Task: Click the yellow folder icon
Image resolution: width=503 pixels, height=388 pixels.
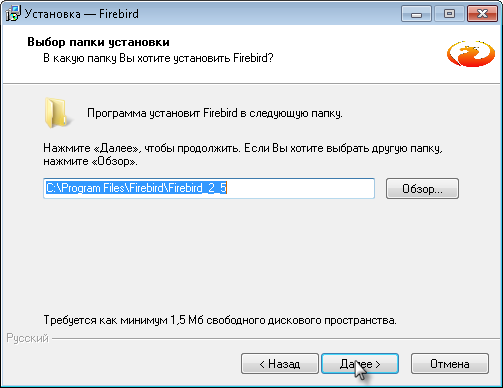Action: [x=57, y=113]
